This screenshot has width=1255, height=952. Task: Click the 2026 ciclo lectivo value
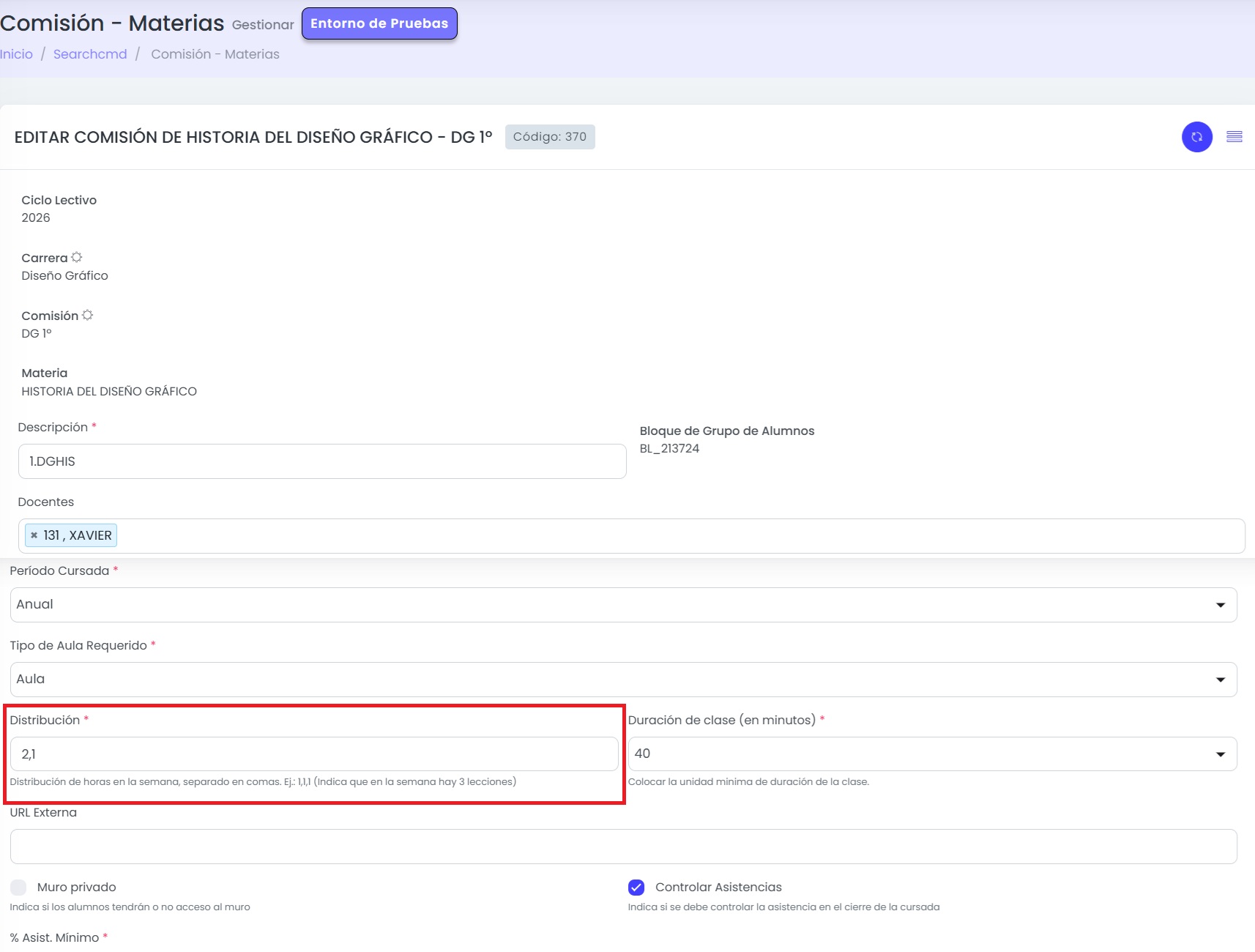[36, 217]
